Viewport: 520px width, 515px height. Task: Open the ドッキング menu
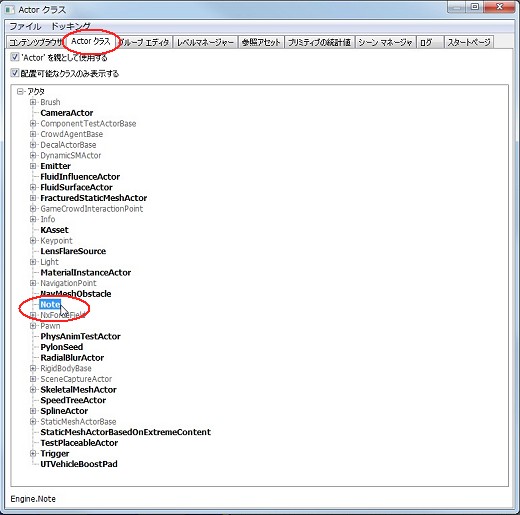(x=71, y=26)
